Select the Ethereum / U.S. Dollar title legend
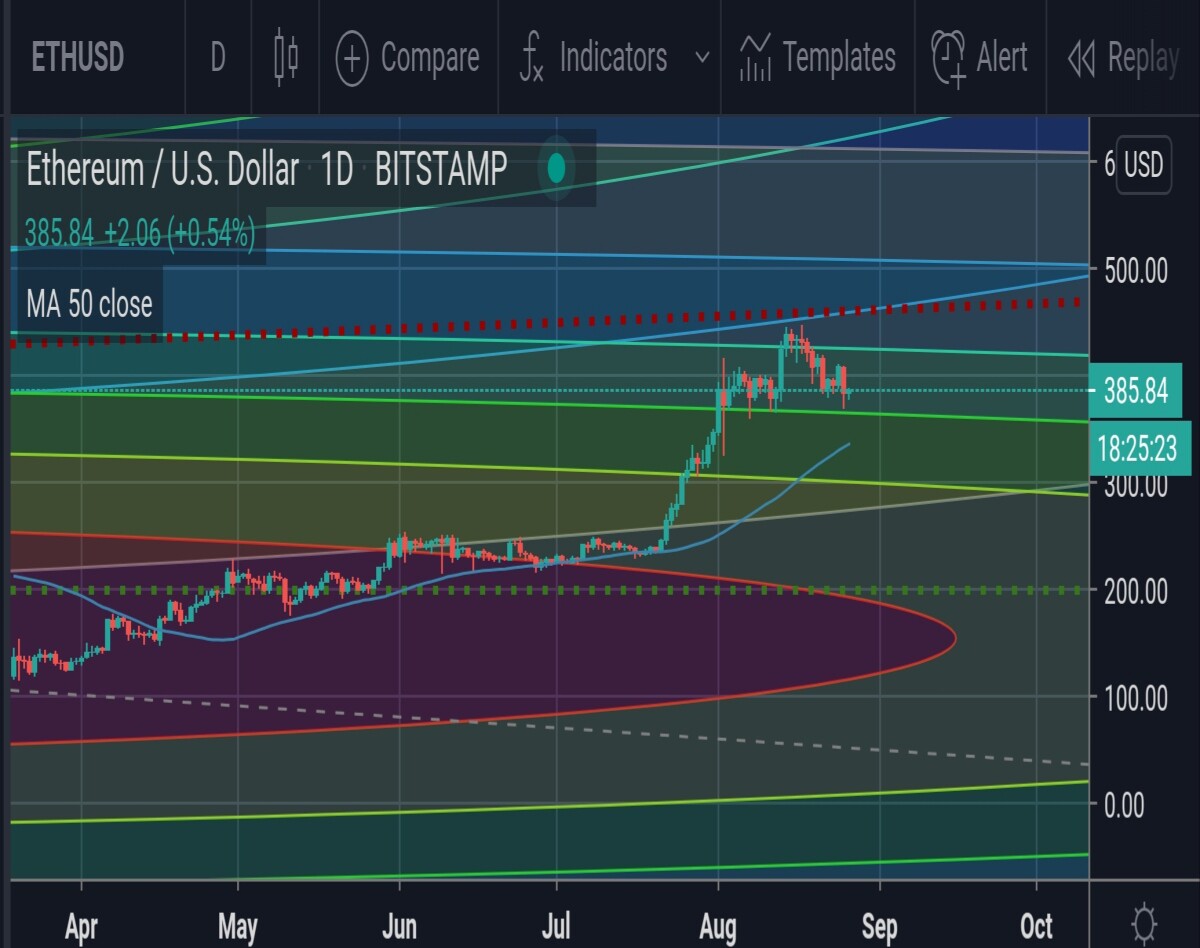Screen dimensions: 1200x948 coord(266,170)
